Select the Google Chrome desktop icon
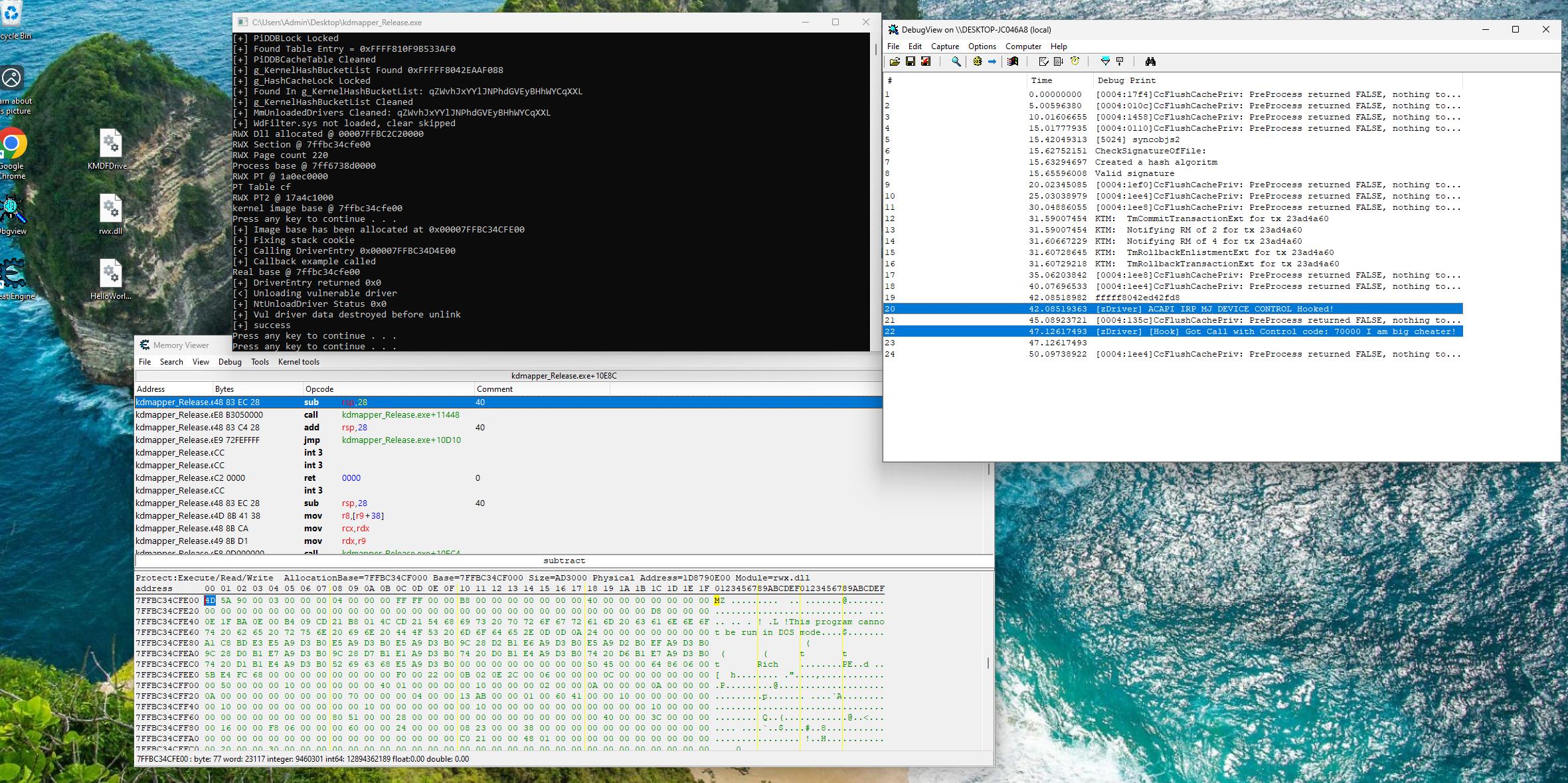 11,154
